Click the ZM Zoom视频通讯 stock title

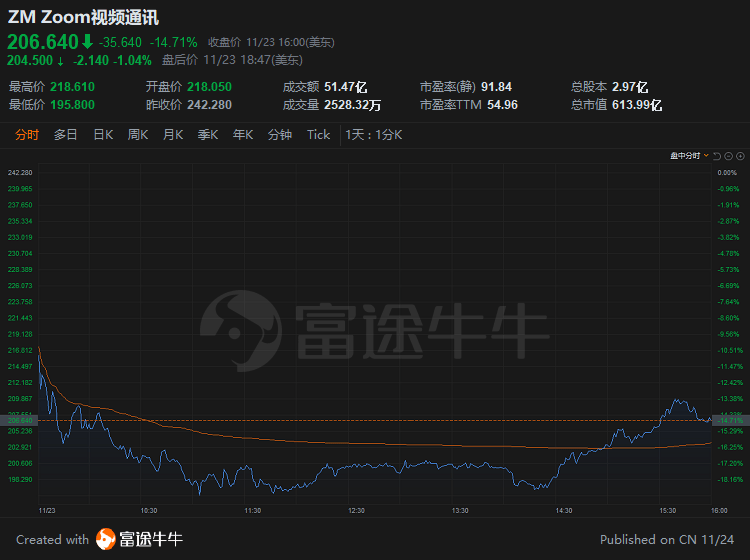click(x=83, y=17)
